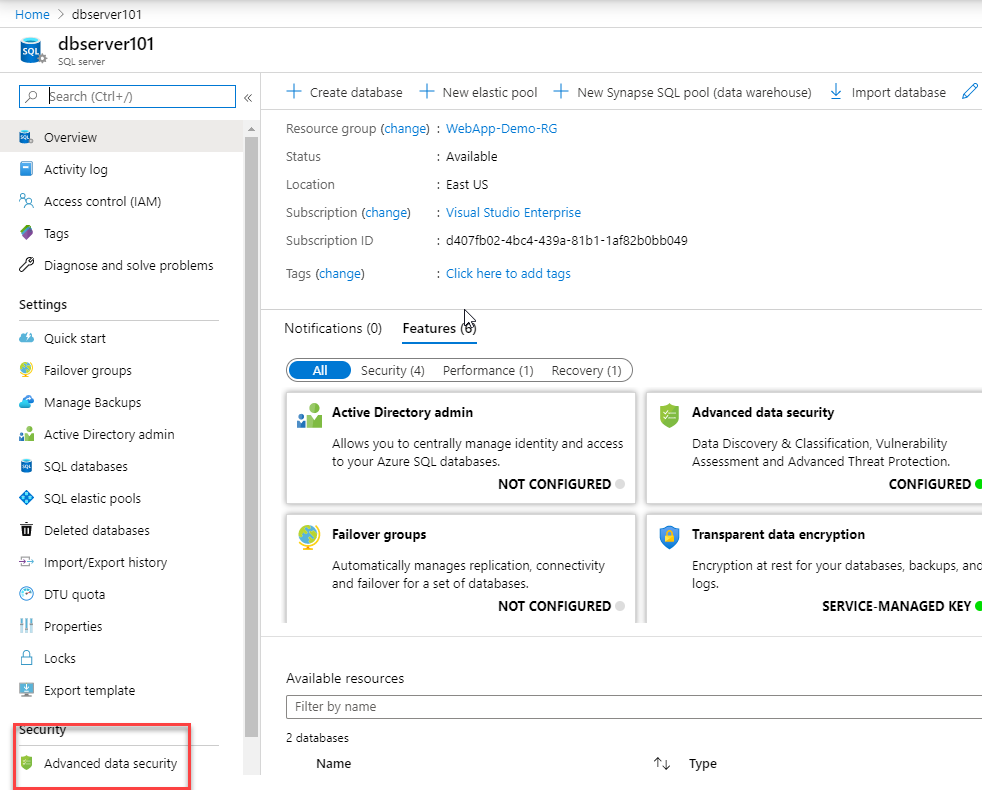Filter features by Recovery (1)

pos(587,370)
